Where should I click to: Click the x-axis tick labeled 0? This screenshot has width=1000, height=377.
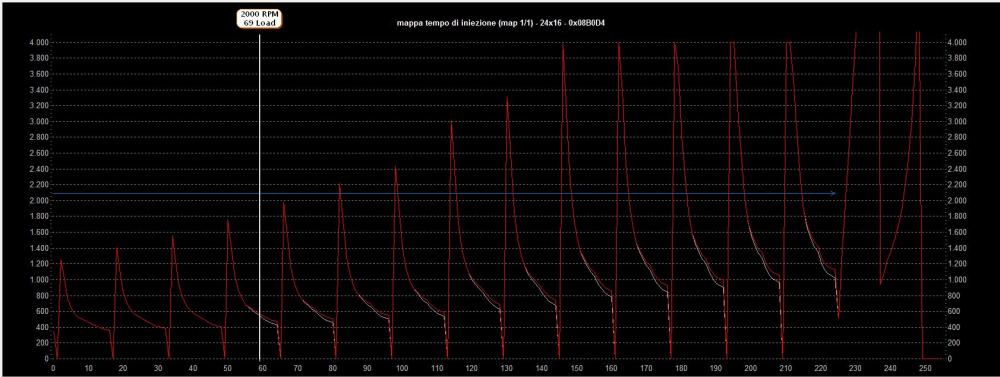pos(53,369)
